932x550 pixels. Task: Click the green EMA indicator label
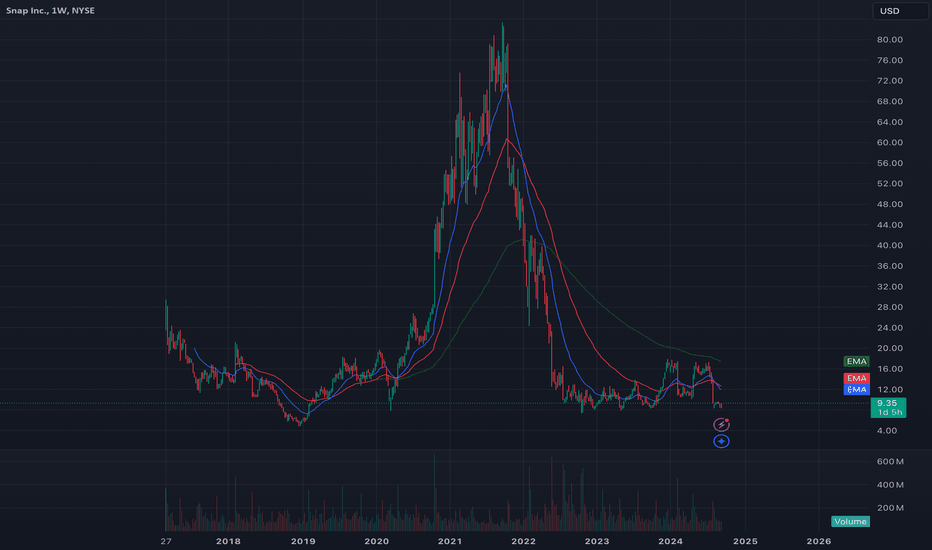(x=857, y=362)
